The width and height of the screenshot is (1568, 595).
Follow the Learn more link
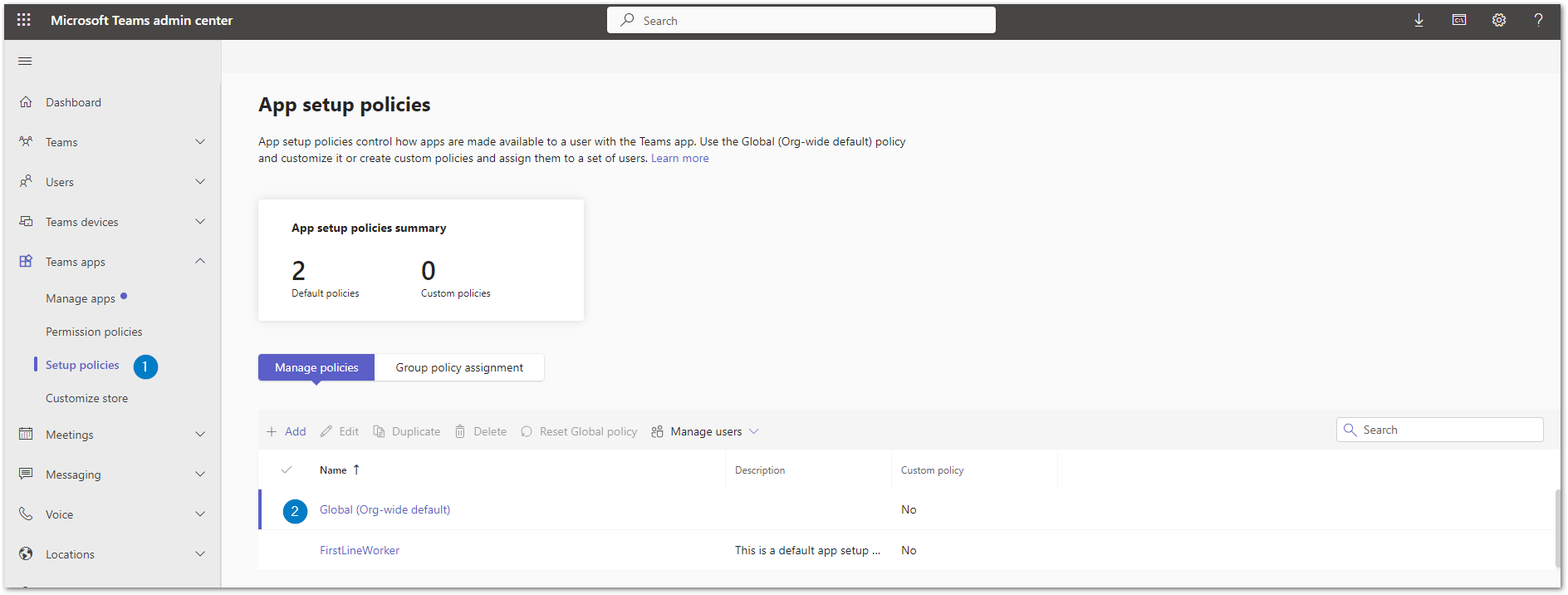click(680, 158)
